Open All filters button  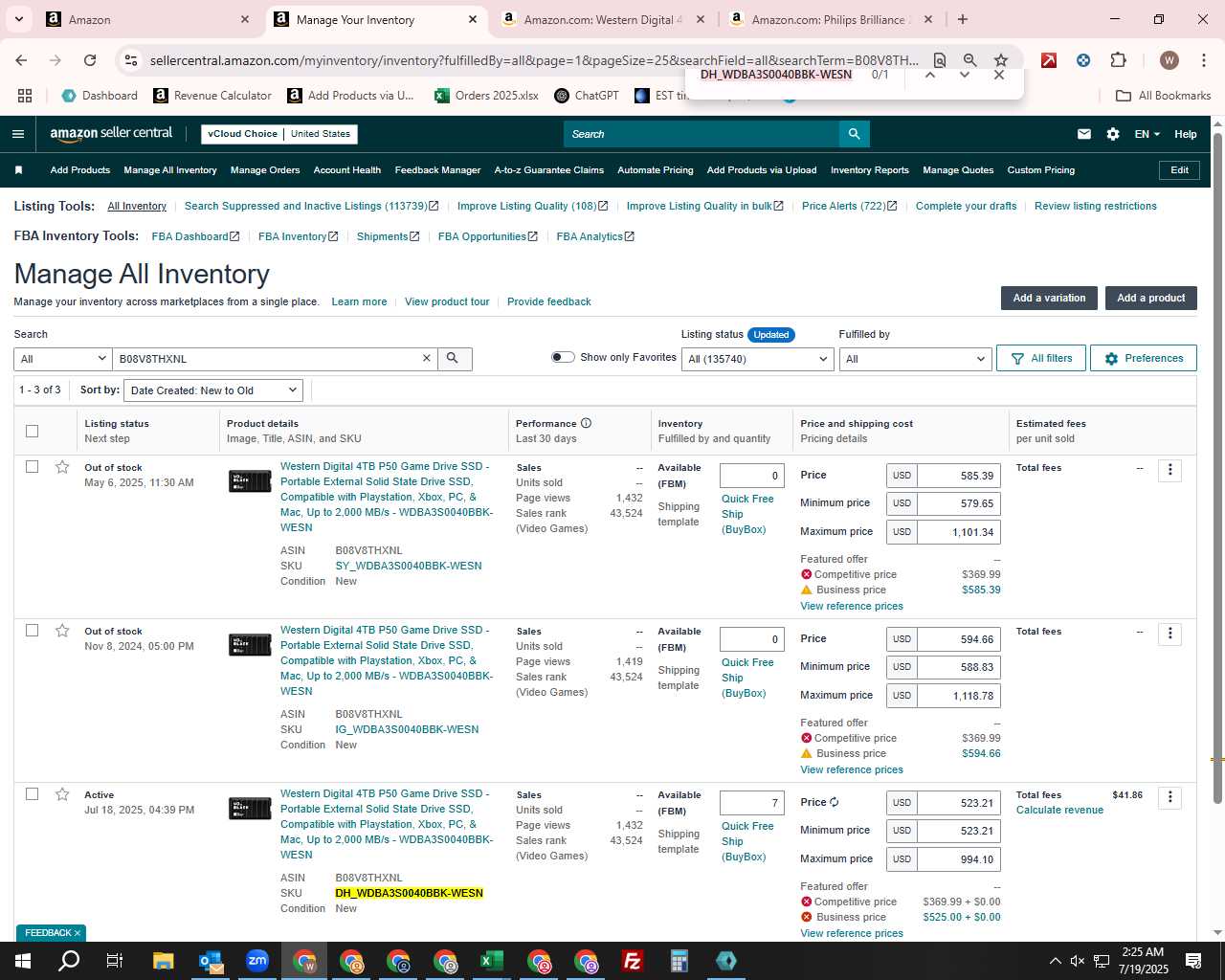coord(1040,358)
